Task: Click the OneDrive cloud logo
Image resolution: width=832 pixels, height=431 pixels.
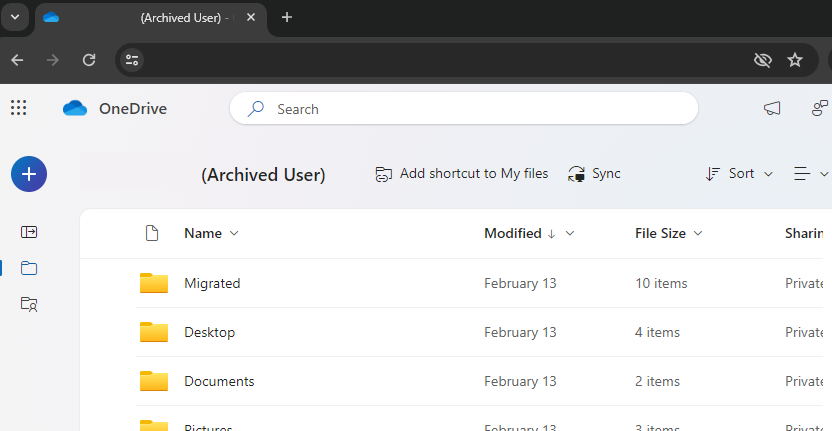Action: (75, 108)
